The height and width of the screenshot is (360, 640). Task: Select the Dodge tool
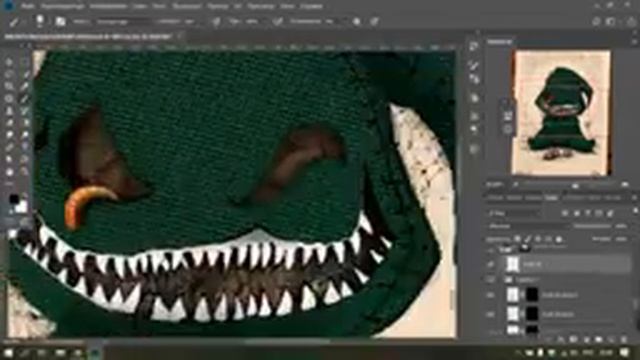(x=25, y=135)
